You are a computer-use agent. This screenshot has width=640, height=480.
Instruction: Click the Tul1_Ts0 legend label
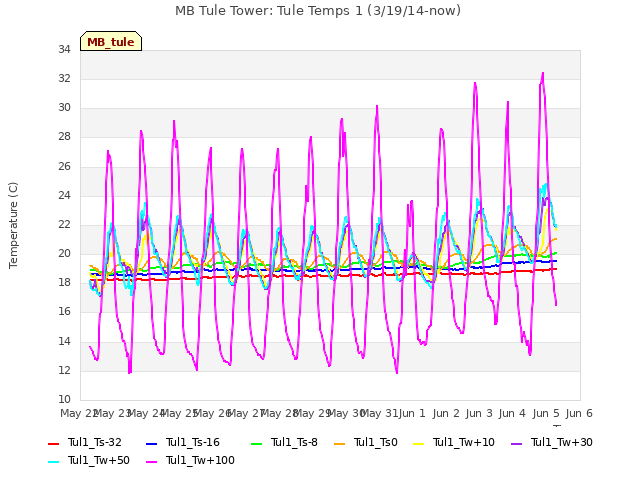click(x=376, y=442)
